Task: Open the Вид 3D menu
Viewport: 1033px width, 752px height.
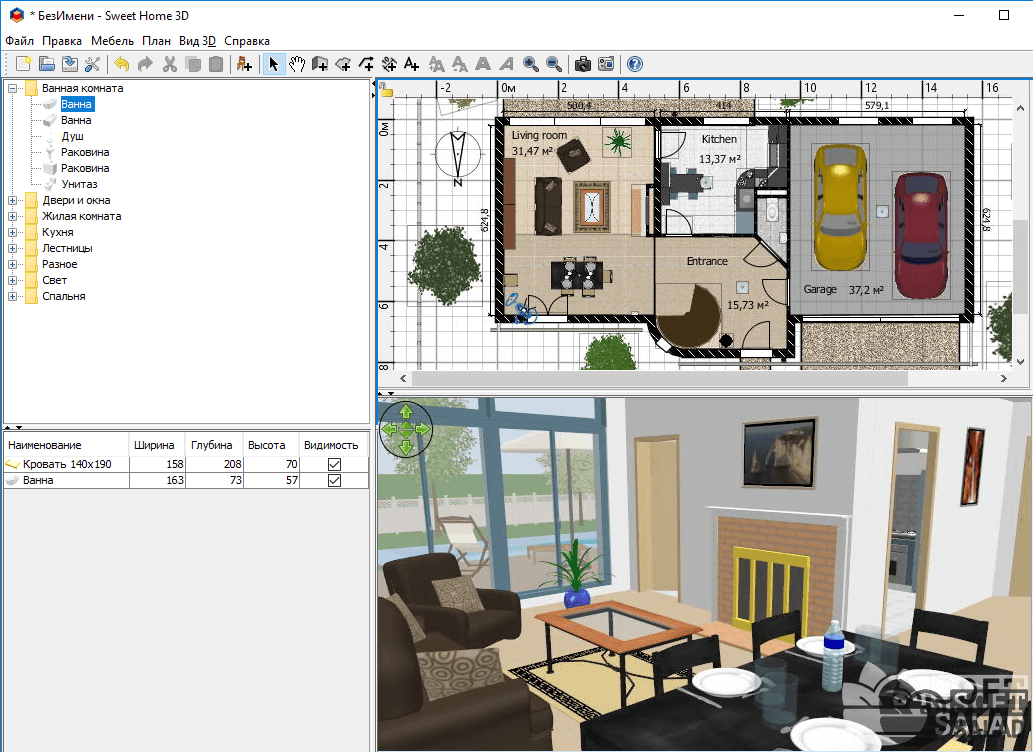Action: pos(197,41)
